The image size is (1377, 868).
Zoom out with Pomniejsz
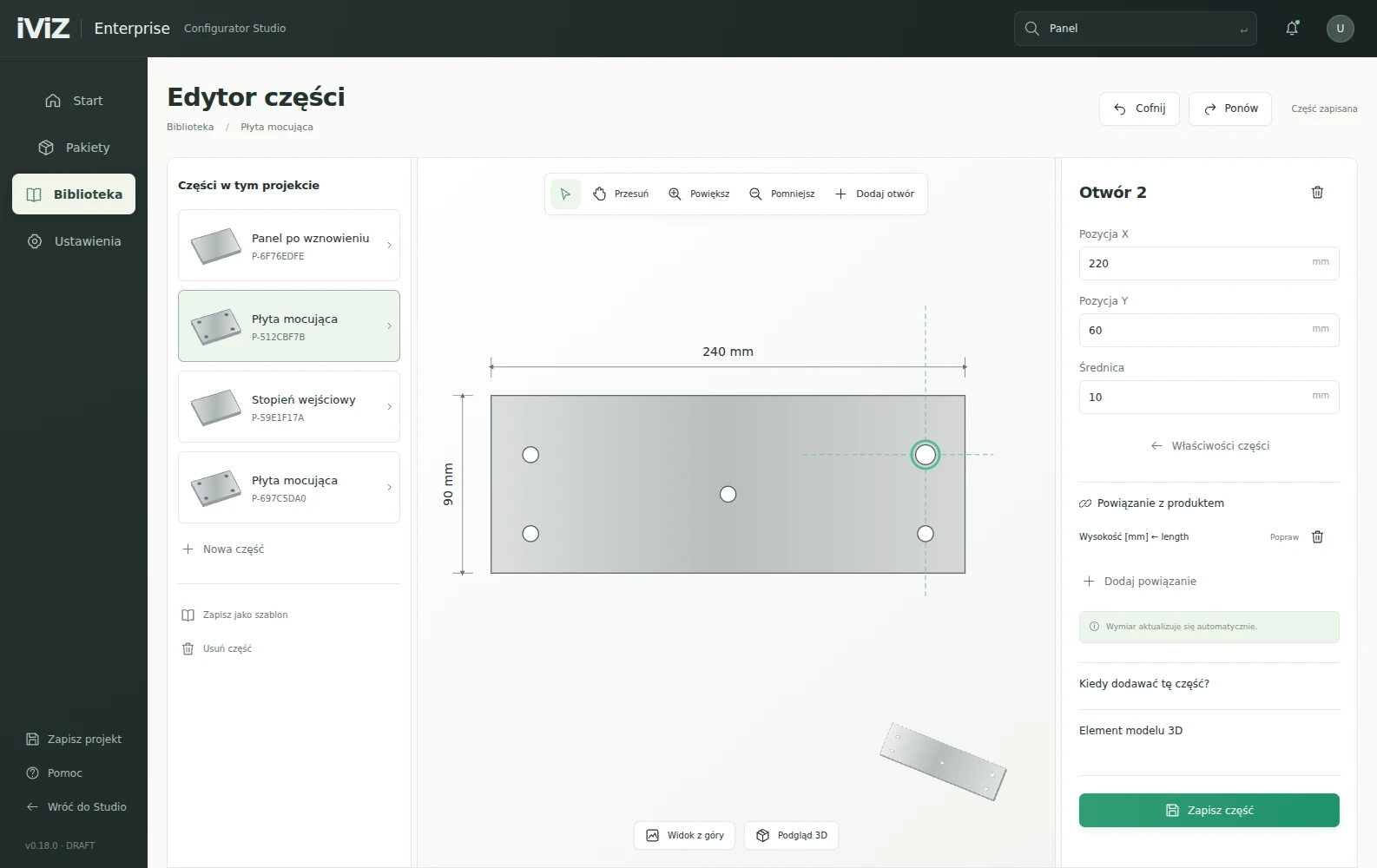(782, 194)
